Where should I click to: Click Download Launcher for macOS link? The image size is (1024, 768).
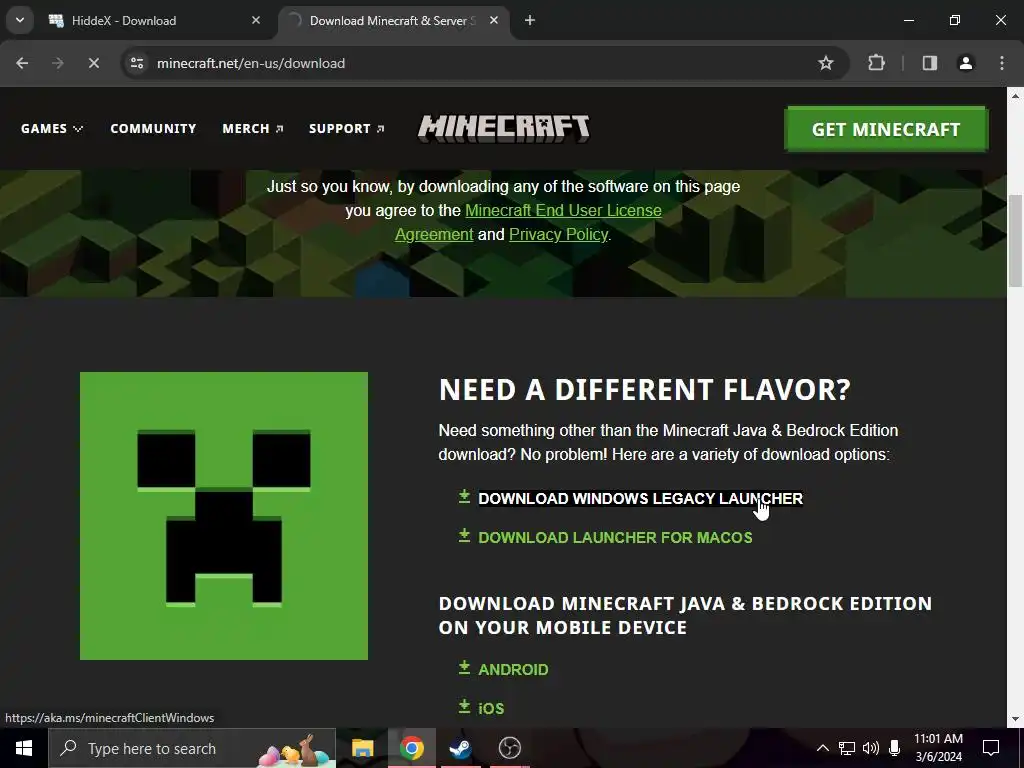(x=615, y=537)
